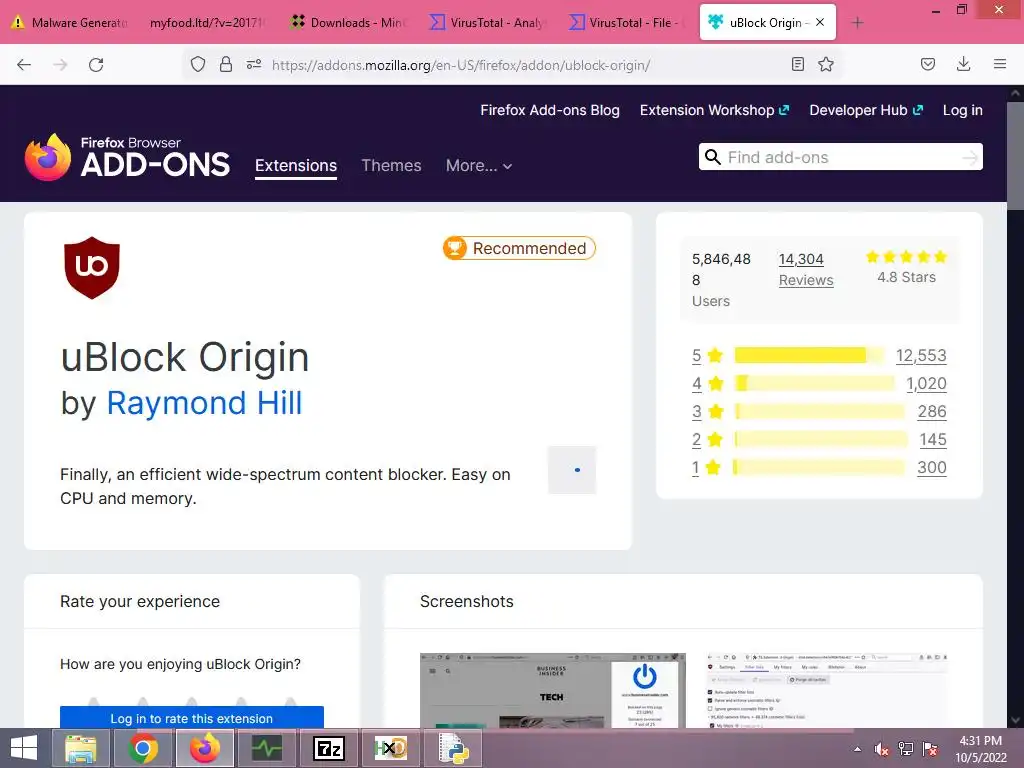This screenshot has height=768, width=1024.
Task: Click the search magnifier icon
Action: pos(712,157)
